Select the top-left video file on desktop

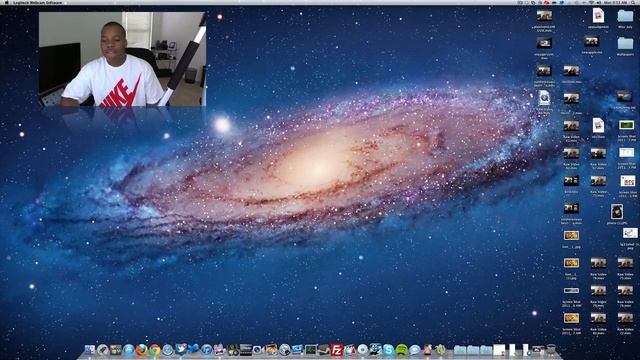pos(544,16)
